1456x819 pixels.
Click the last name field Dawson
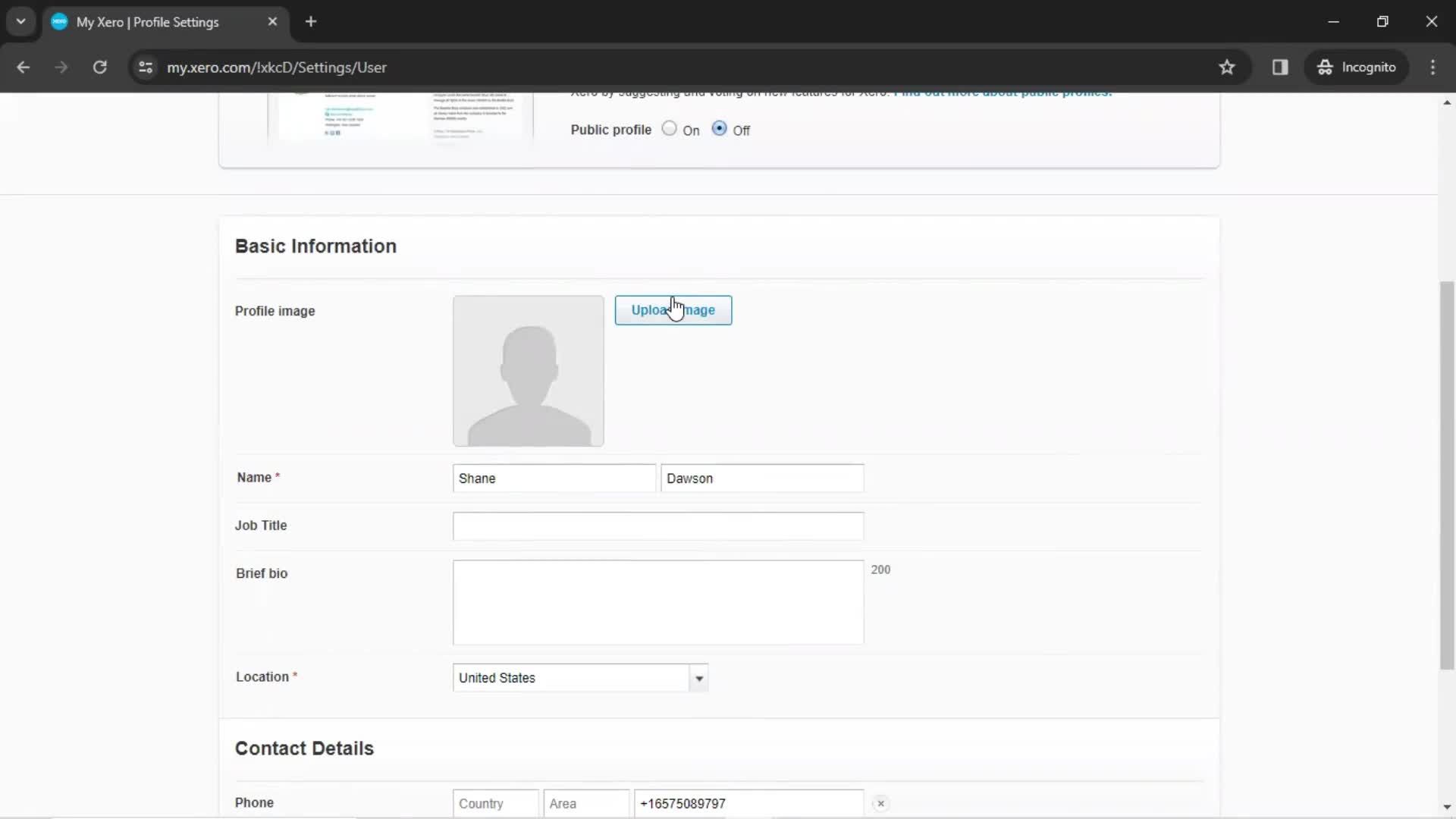[762, 479]
